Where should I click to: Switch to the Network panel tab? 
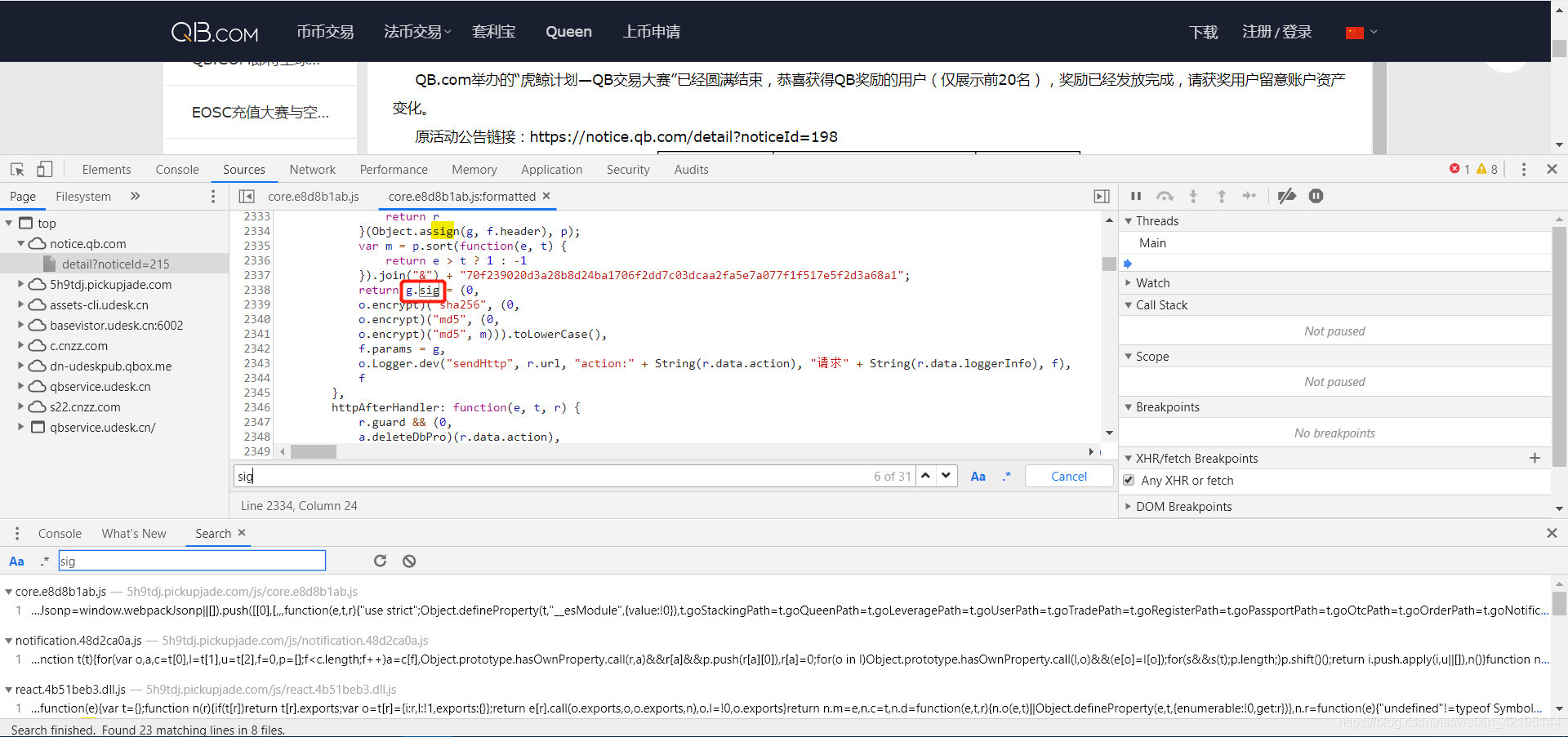tap(312, 169)
